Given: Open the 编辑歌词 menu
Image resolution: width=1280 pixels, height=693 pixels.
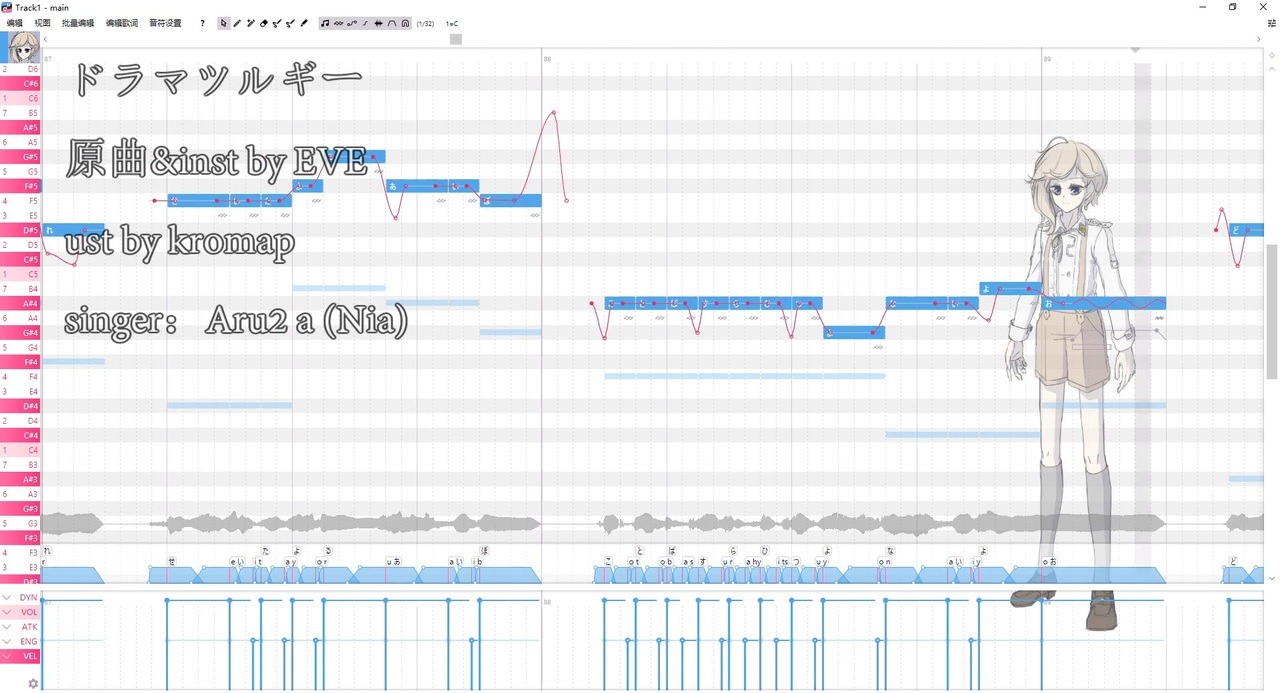Looking at the screenshot, I should point(122,23).
